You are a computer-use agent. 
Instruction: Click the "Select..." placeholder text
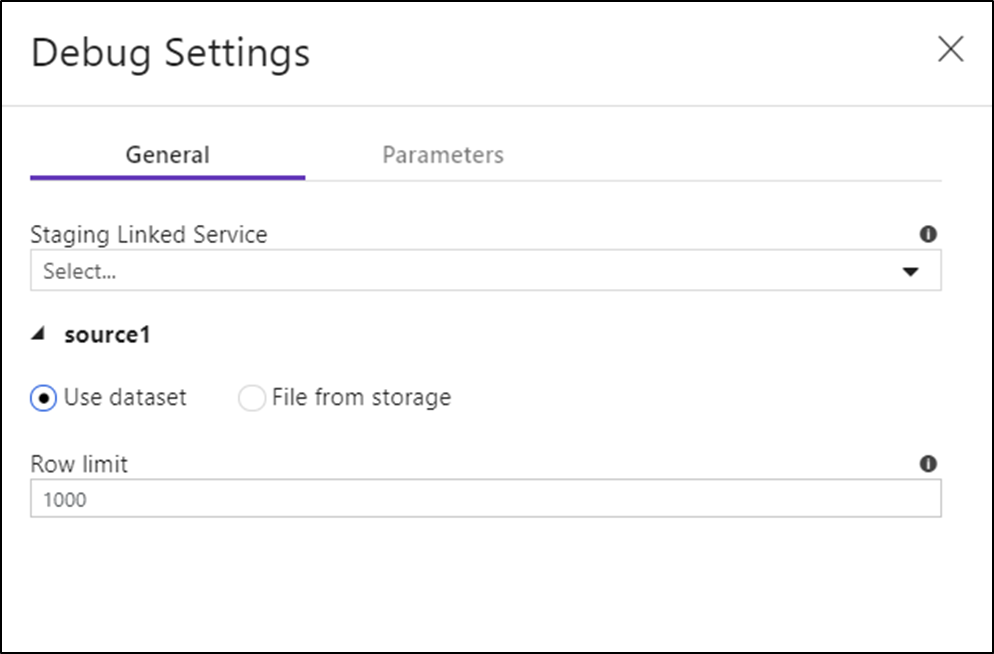coord(79,271)
